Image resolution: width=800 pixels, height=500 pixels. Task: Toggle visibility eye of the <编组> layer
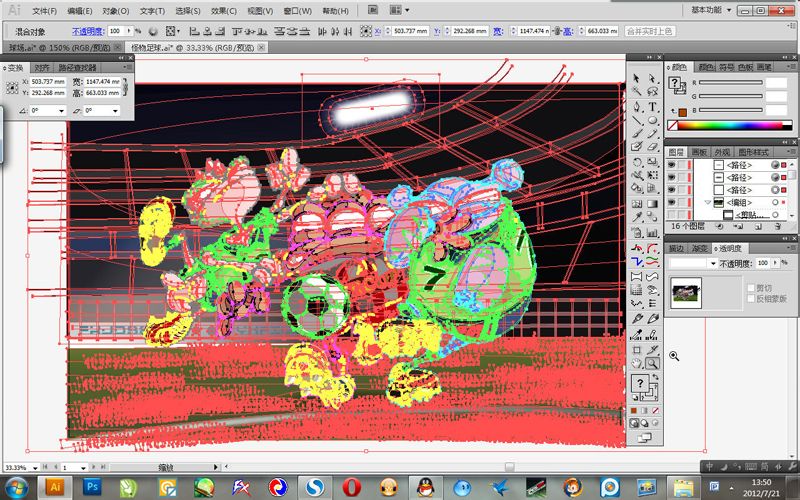click(x=671, y=203)
